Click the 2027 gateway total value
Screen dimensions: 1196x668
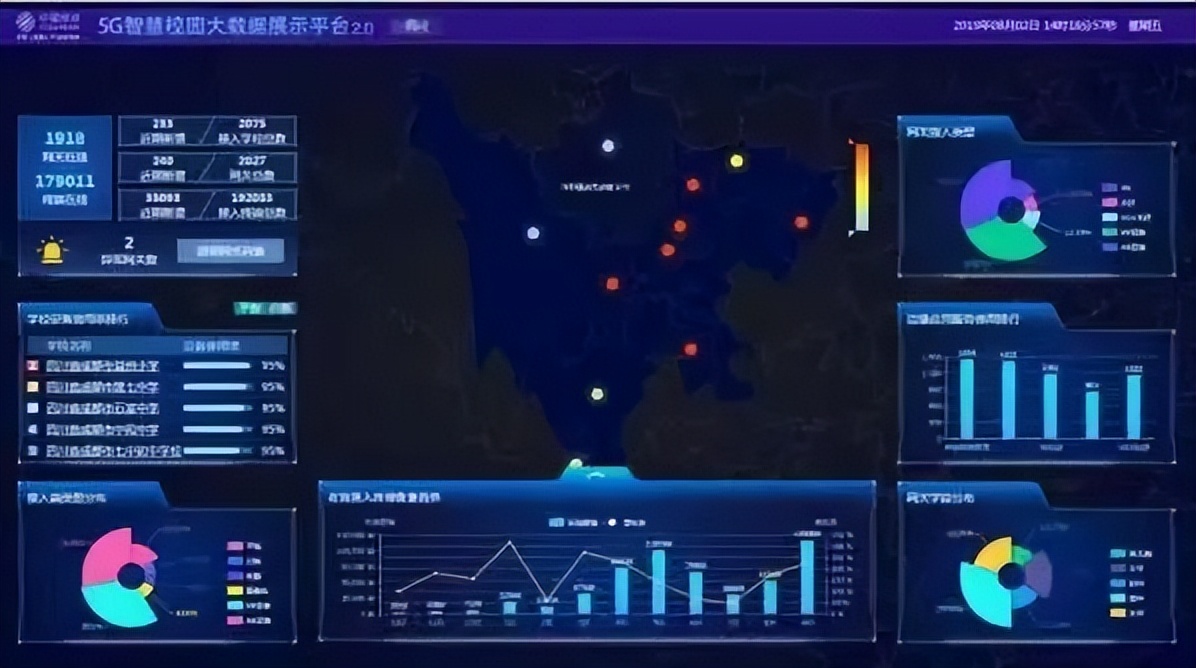252,161
